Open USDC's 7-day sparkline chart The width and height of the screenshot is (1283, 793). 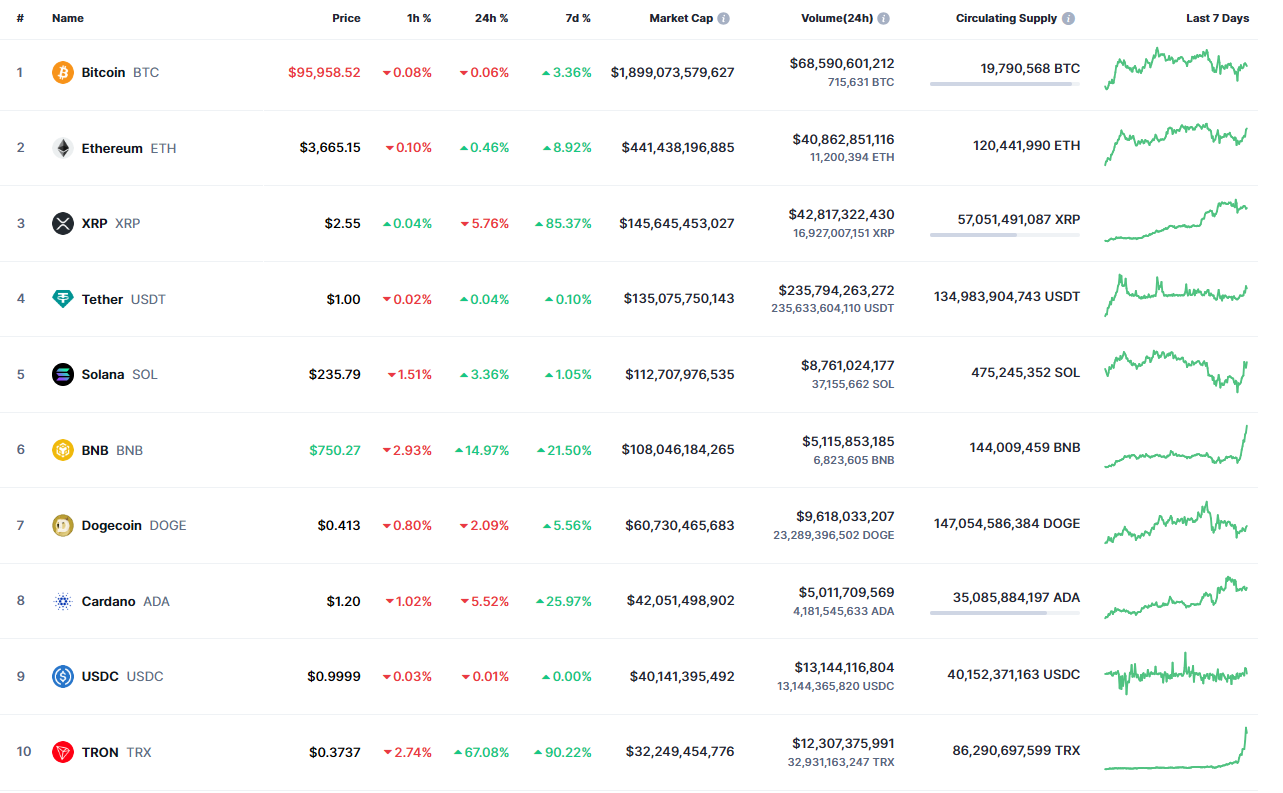(1176, 673)
